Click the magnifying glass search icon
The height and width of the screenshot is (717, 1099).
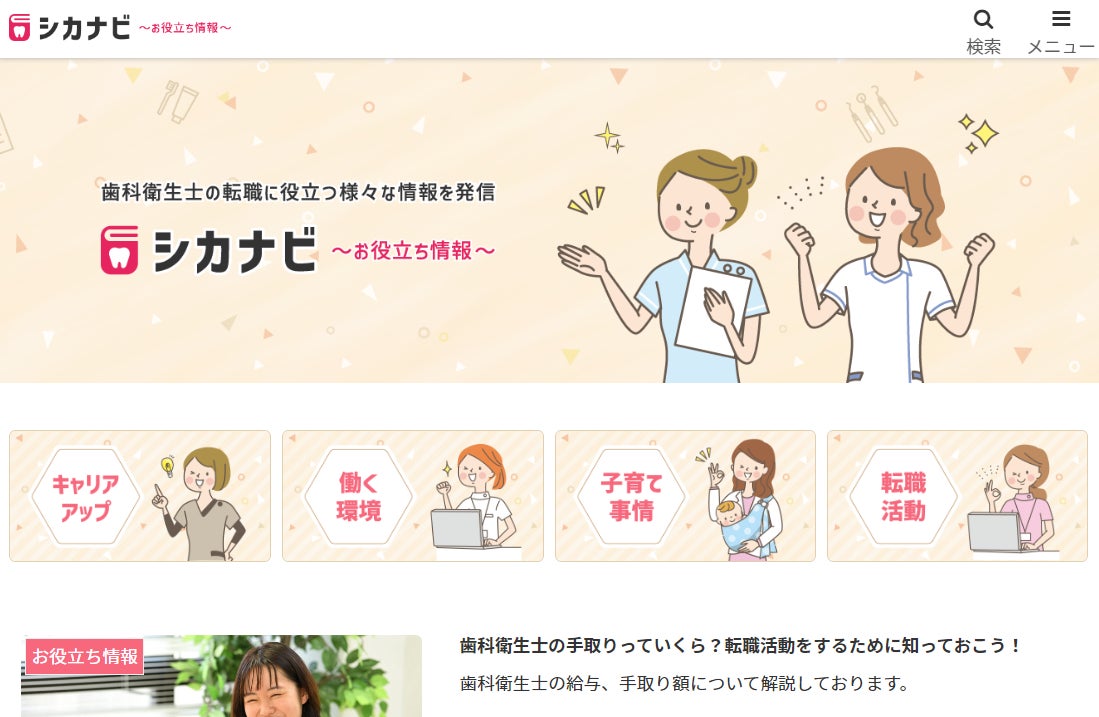(x=983, y=19)
